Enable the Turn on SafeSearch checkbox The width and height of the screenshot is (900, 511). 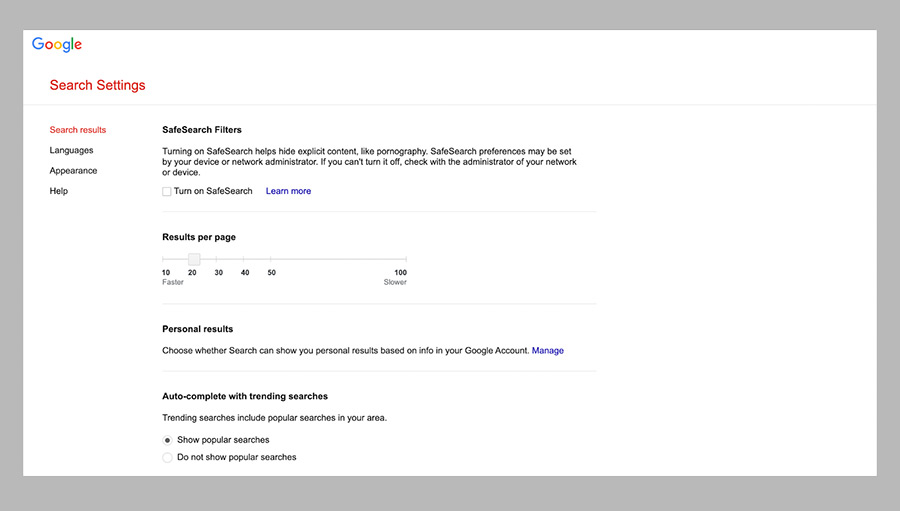point(167,191)
